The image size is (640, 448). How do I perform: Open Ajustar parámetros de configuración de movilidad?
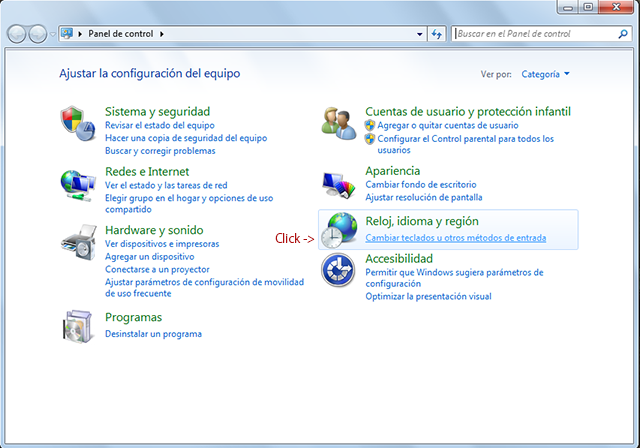pos(204,288)
